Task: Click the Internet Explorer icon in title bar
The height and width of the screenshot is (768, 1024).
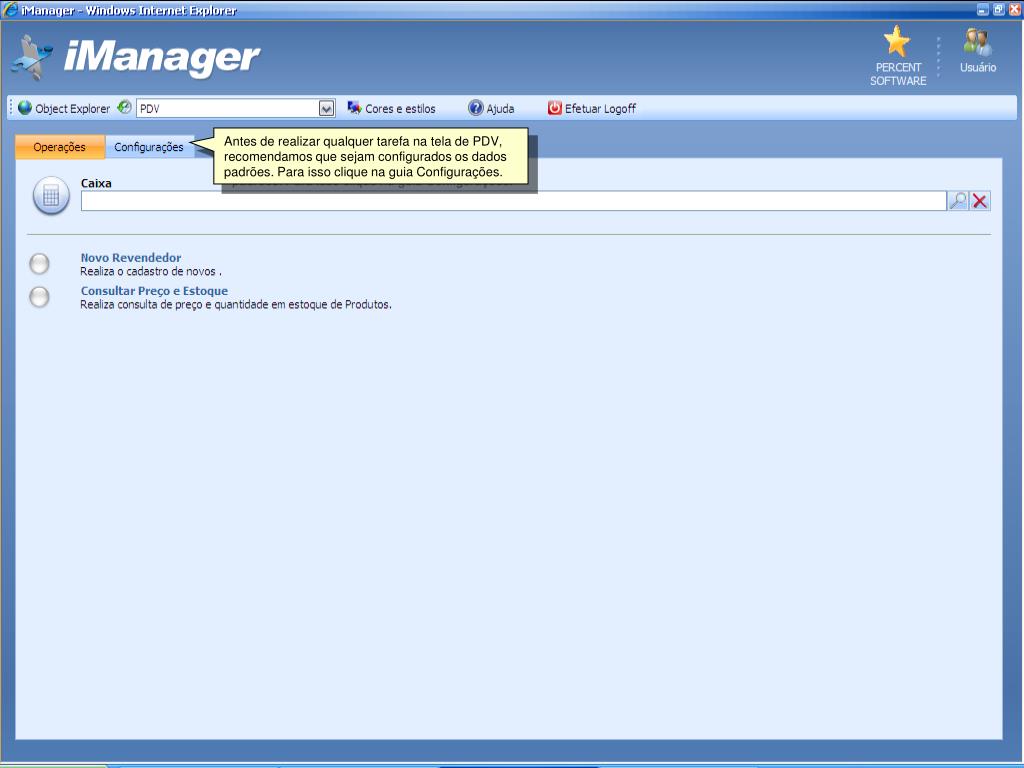Action: tap(10, 10)
